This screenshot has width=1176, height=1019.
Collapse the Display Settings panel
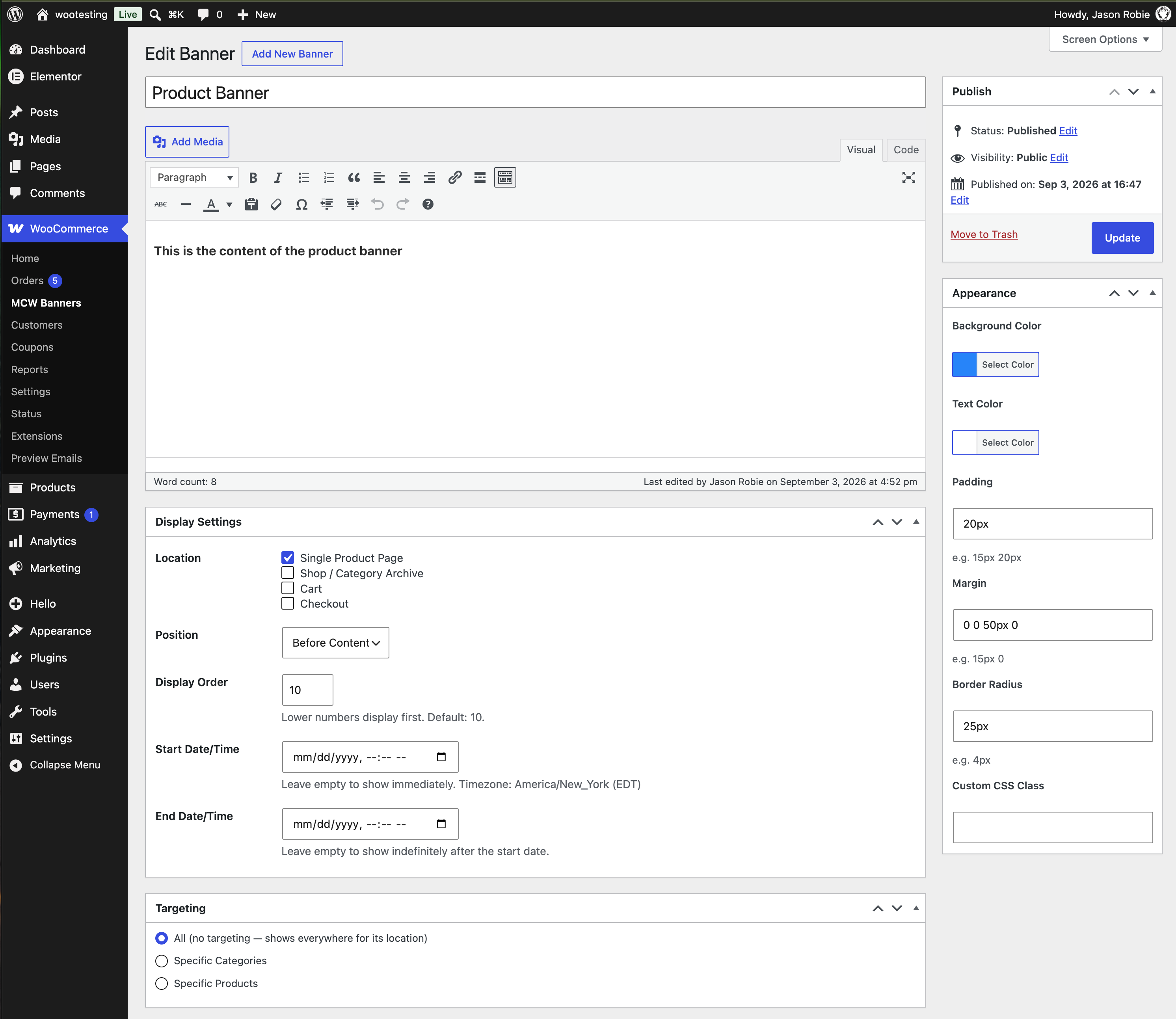(x=916, y=521)
